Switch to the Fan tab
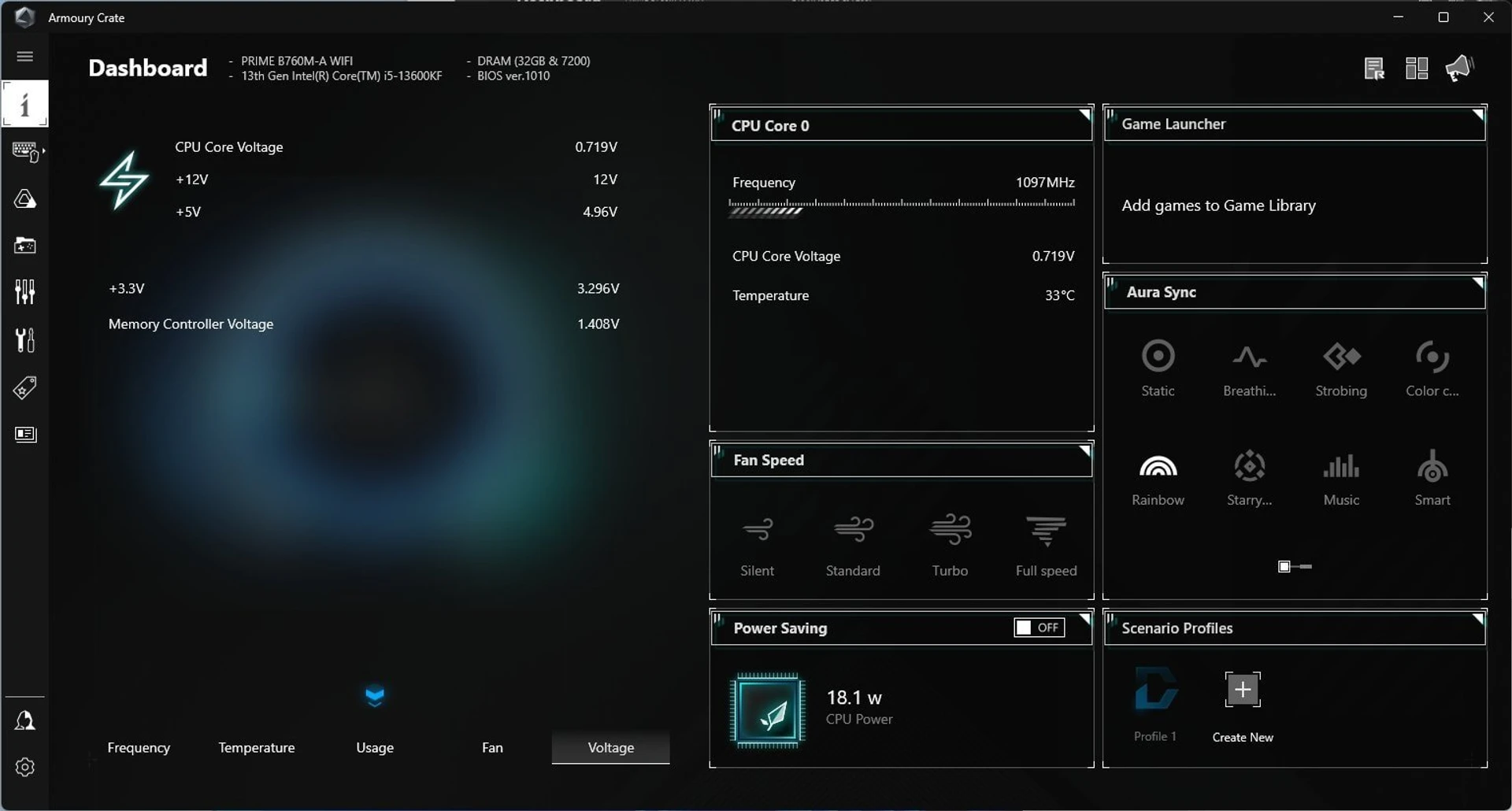 pyautogui.click(x=492, y=747)
